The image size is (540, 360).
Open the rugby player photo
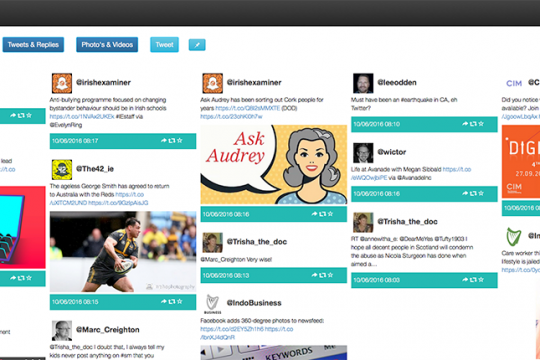[x=123, y=252]
